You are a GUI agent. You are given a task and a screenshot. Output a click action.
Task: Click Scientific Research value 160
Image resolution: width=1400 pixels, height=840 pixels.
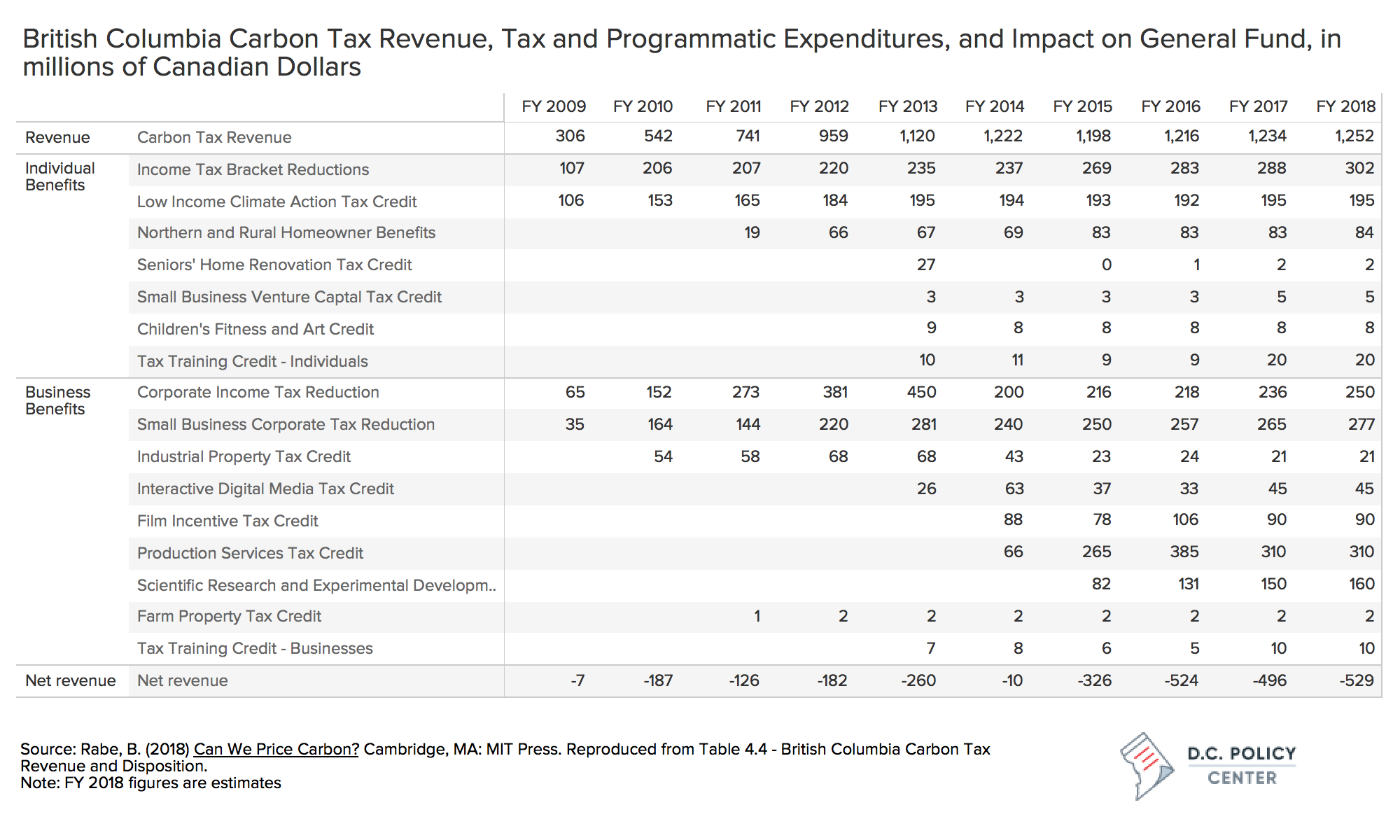click(1362, 584)
